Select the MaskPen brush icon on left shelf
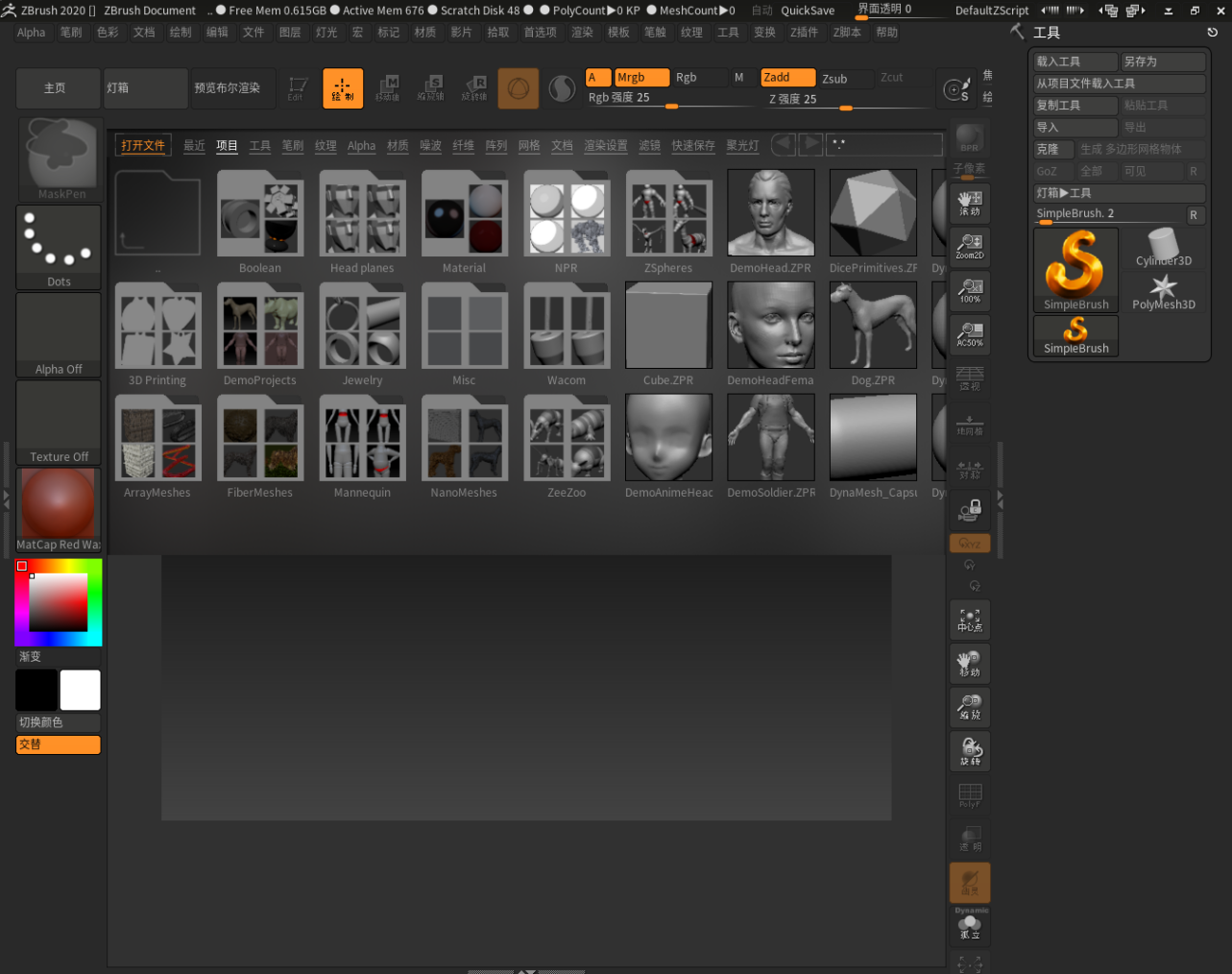Screen dimensions: 1232x974 [x=59, y=154]
